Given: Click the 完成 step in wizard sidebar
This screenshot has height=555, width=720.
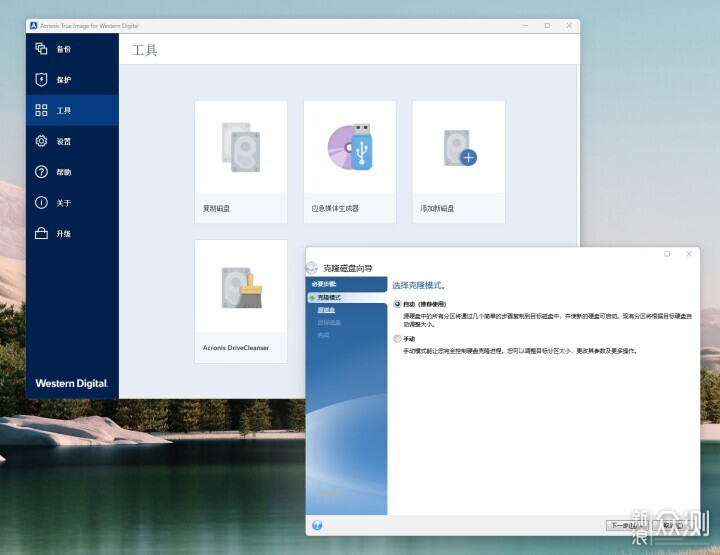Looking at the screenshot, I should 323,335.
